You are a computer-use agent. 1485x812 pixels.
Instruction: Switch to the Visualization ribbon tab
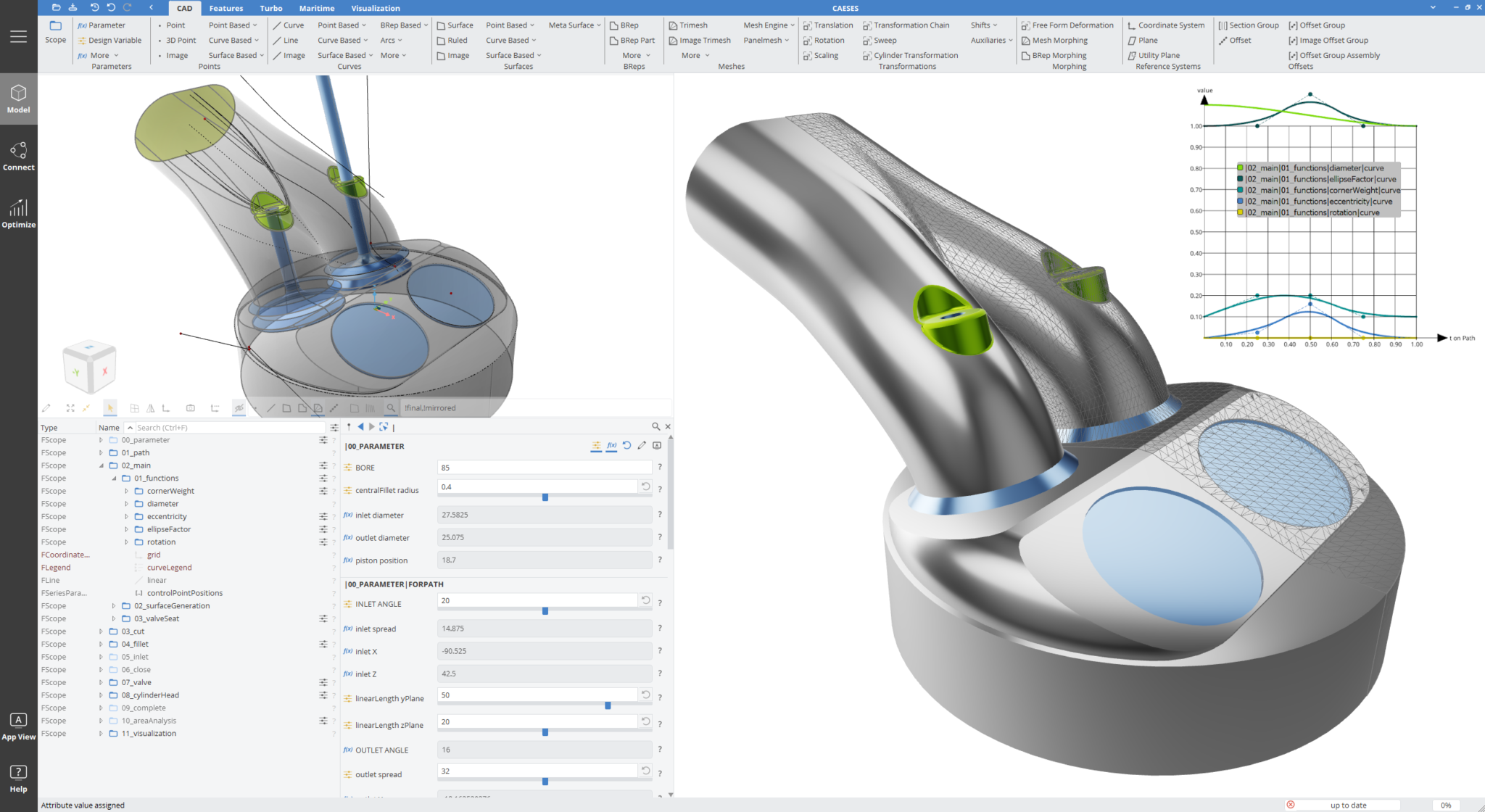[376, 8]
